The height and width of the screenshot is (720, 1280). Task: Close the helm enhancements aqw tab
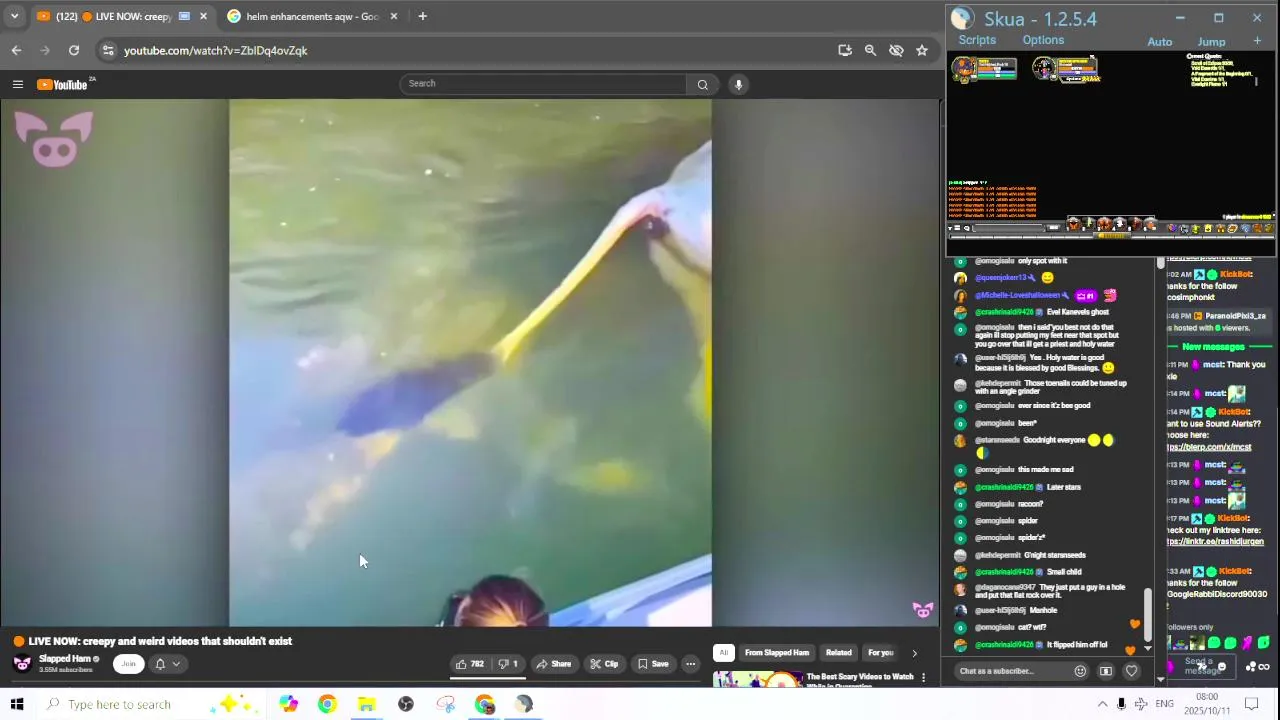click(x=394, y=16)
